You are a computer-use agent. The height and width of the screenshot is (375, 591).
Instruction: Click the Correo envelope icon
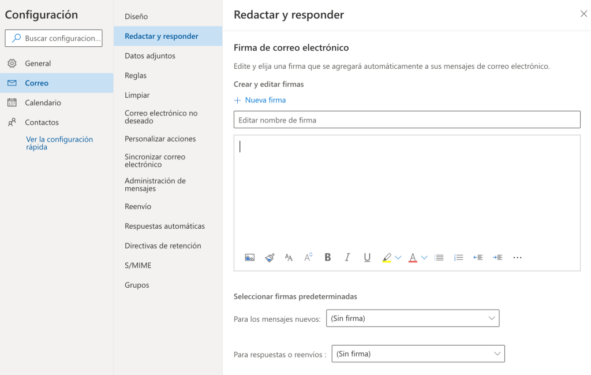click(12, 83)
